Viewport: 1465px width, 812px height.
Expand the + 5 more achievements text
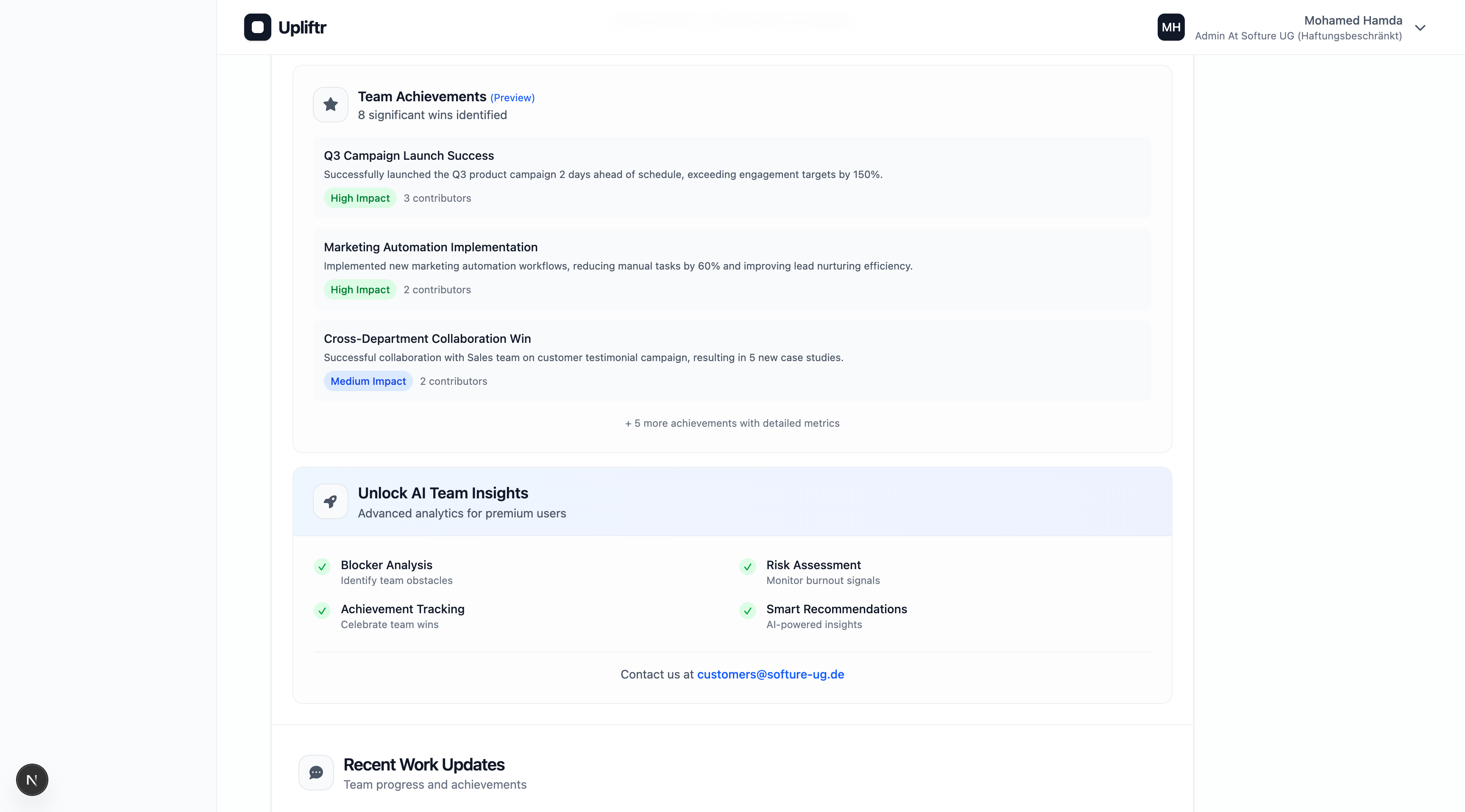[732, 423]
